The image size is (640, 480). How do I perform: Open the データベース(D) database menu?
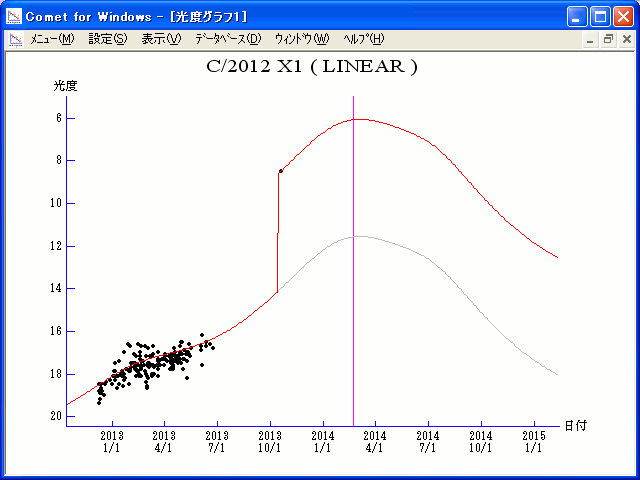click(x=228, y=39)
